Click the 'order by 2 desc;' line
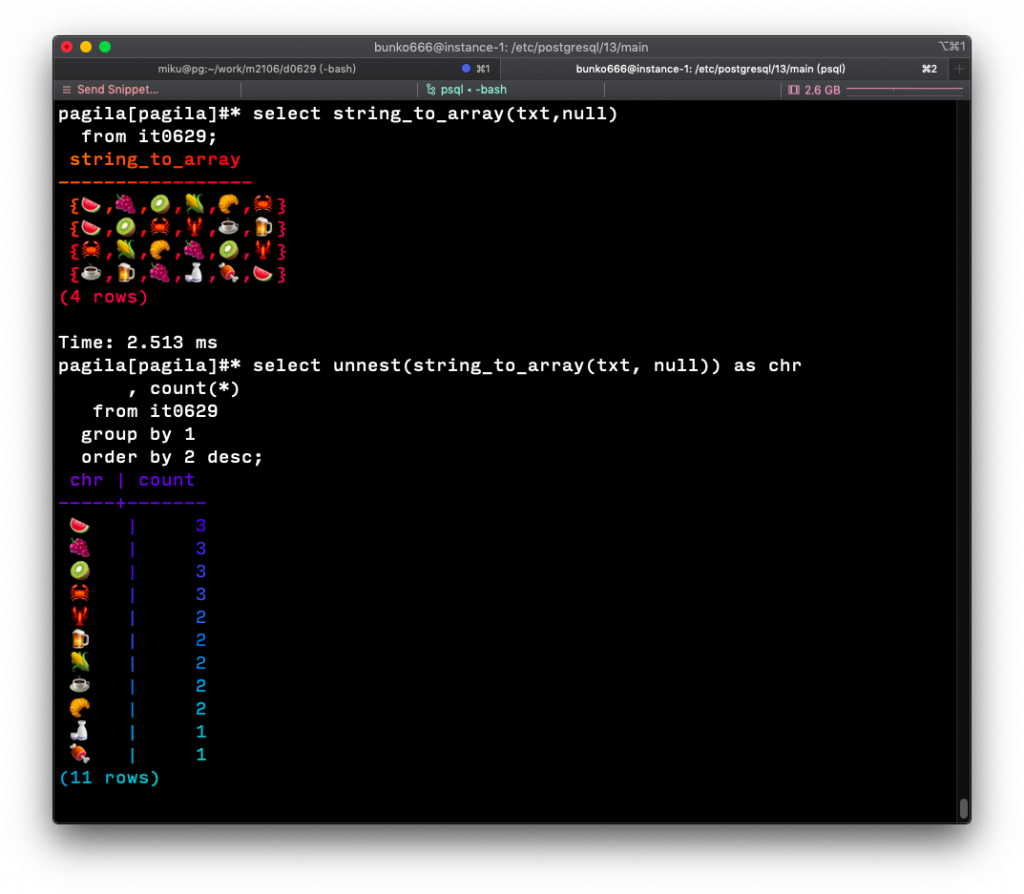The image size is (1024, 894). click(x=172, y=457)
